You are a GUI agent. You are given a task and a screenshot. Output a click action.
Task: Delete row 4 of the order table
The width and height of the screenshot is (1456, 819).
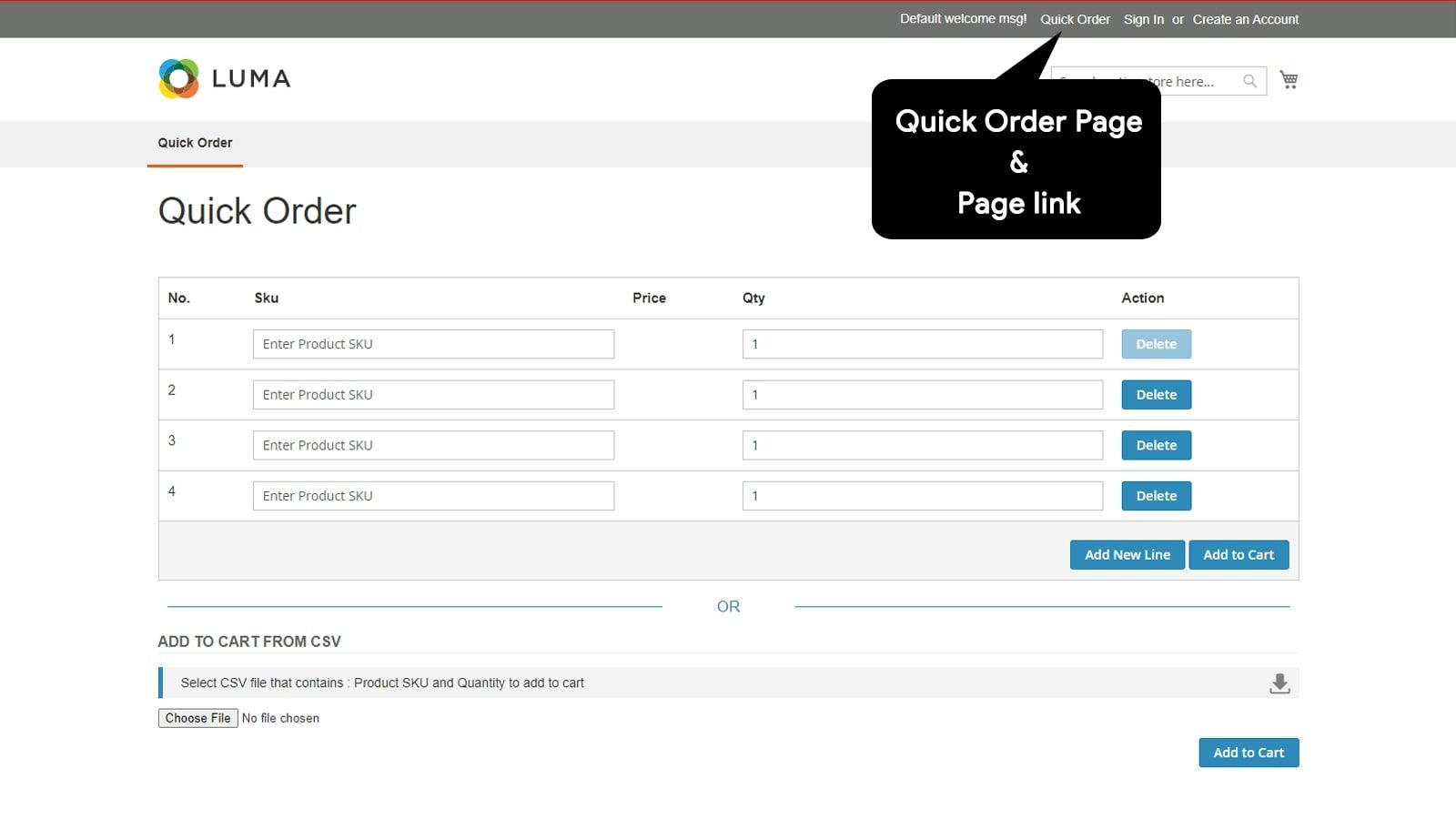point(1157,496)
